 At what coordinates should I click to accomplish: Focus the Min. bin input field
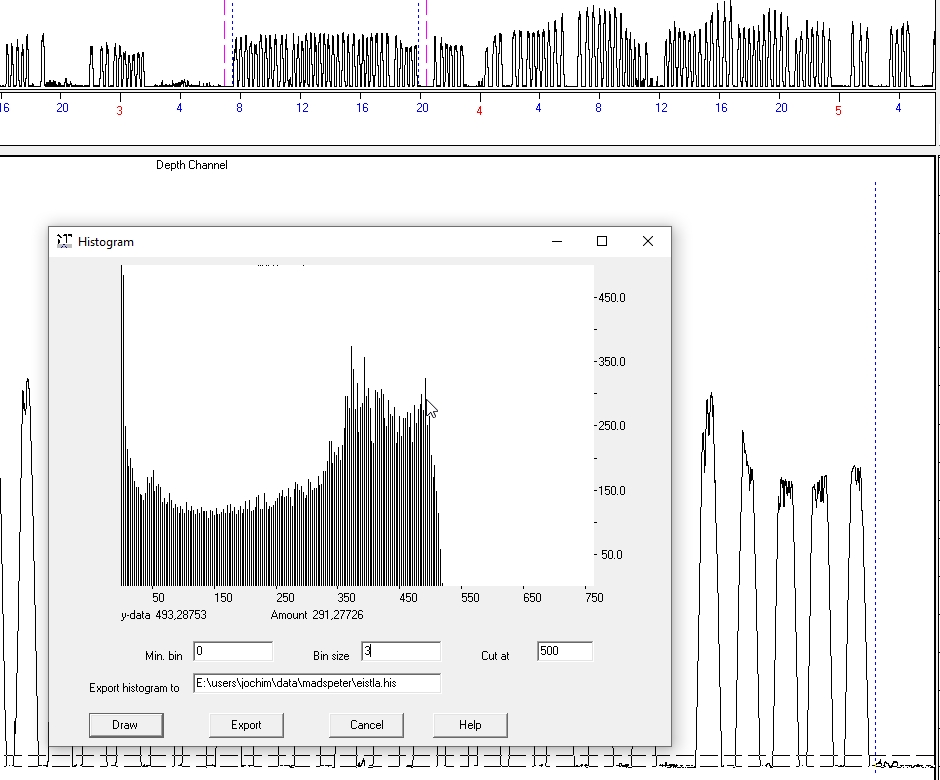point(233,652)
